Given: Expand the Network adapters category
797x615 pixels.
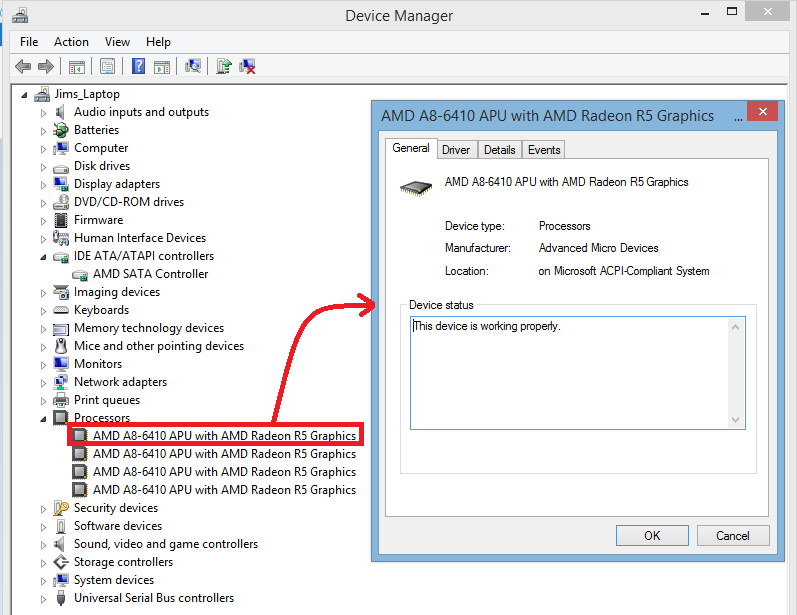Looking at the screenshot, I should click(43, 383).
